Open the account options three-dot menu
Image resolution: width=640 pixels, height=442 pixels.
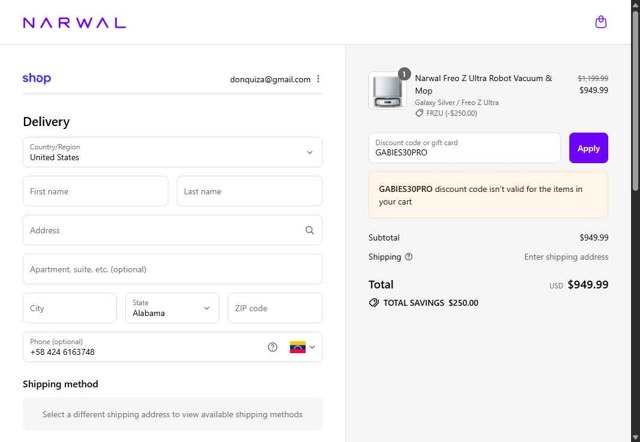click(318, 79)
